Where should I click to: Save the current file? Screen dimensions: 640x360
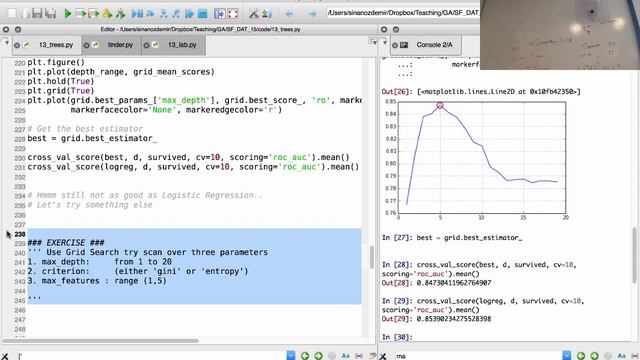37,13
